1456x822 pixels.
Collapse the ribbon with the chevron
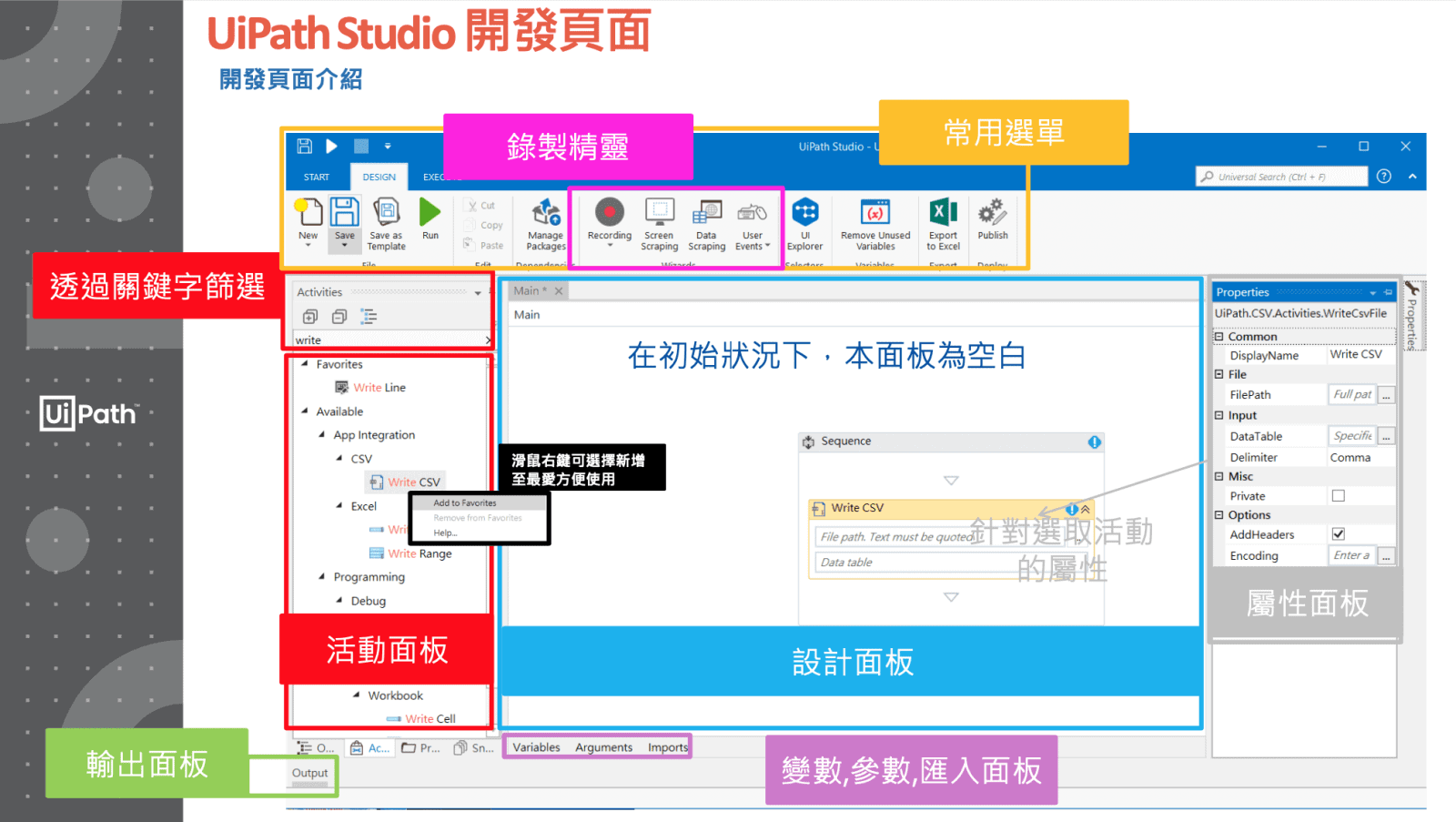click(1412, 177)
